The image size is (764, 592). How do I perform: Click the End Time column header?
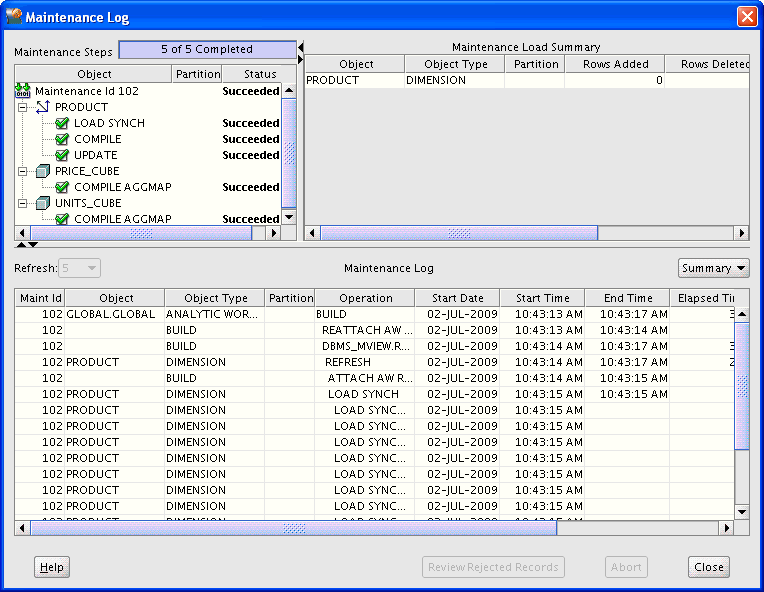click(x=628, y=298)
